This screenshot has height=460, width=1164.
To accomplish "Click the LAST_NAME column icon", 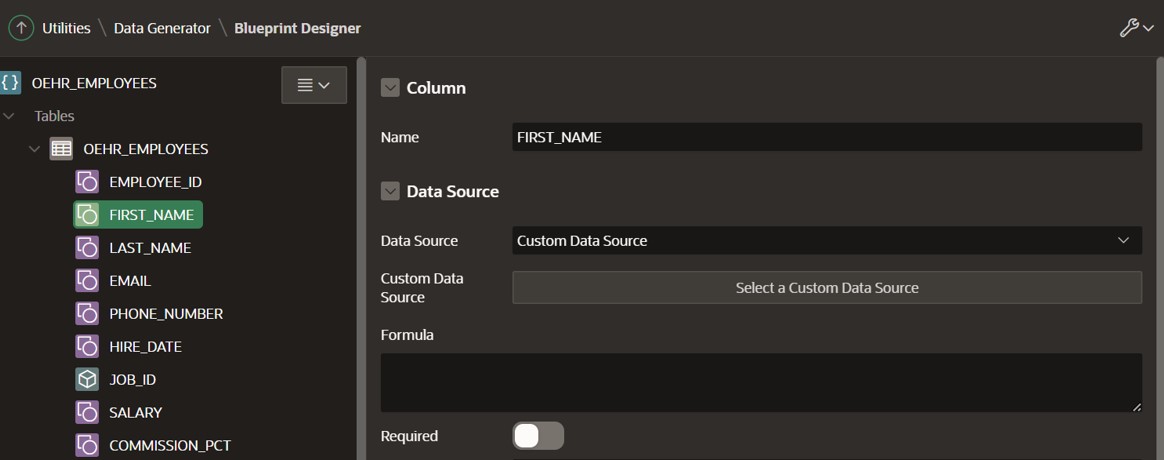I will tap(87, 248).
